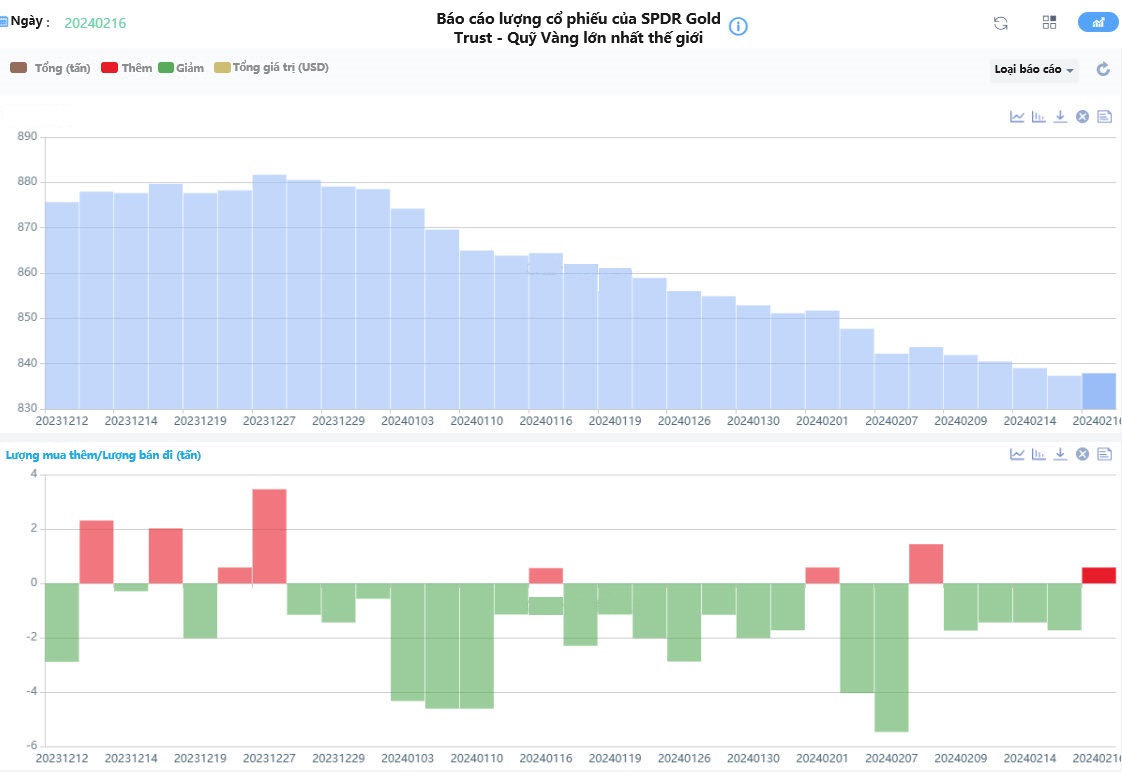Open the Loại báo cáo dropdown
The image size is (1122, 772).
point(1034,69)
